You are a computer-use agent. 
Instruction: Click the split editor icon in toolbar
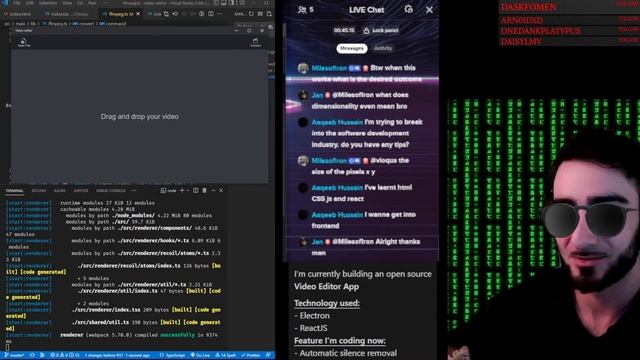pyautogui.click(x=211, y=14)
